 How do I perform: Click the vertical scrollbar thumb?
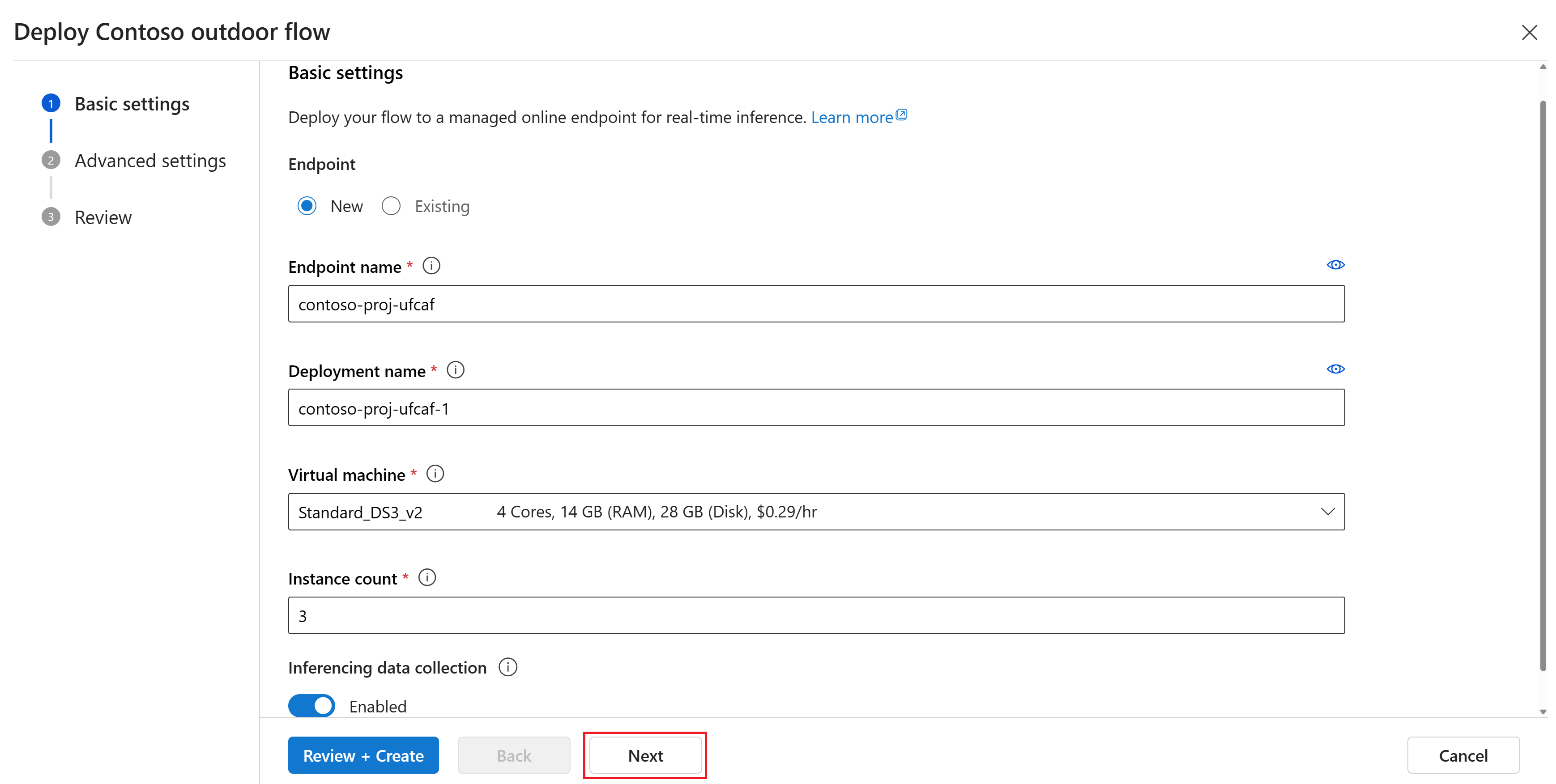pyautogui.click(x=1543, y=386)
